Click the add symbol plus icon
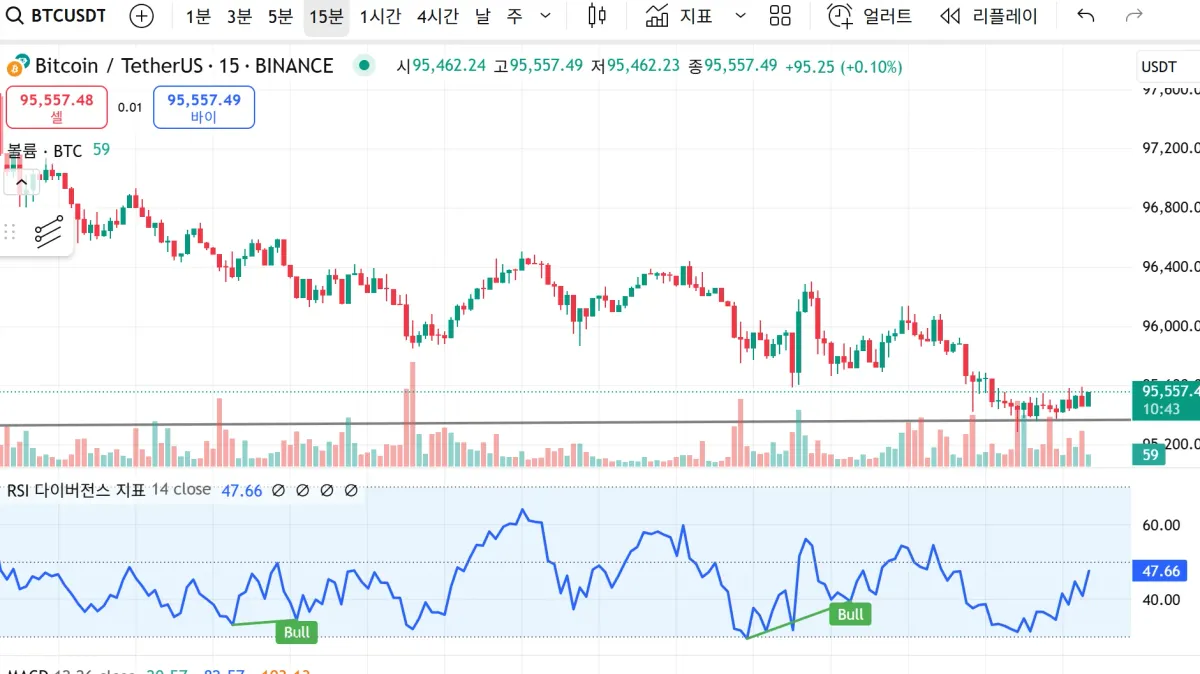This screenshot has width=1200, height=674. coord(142,16)
